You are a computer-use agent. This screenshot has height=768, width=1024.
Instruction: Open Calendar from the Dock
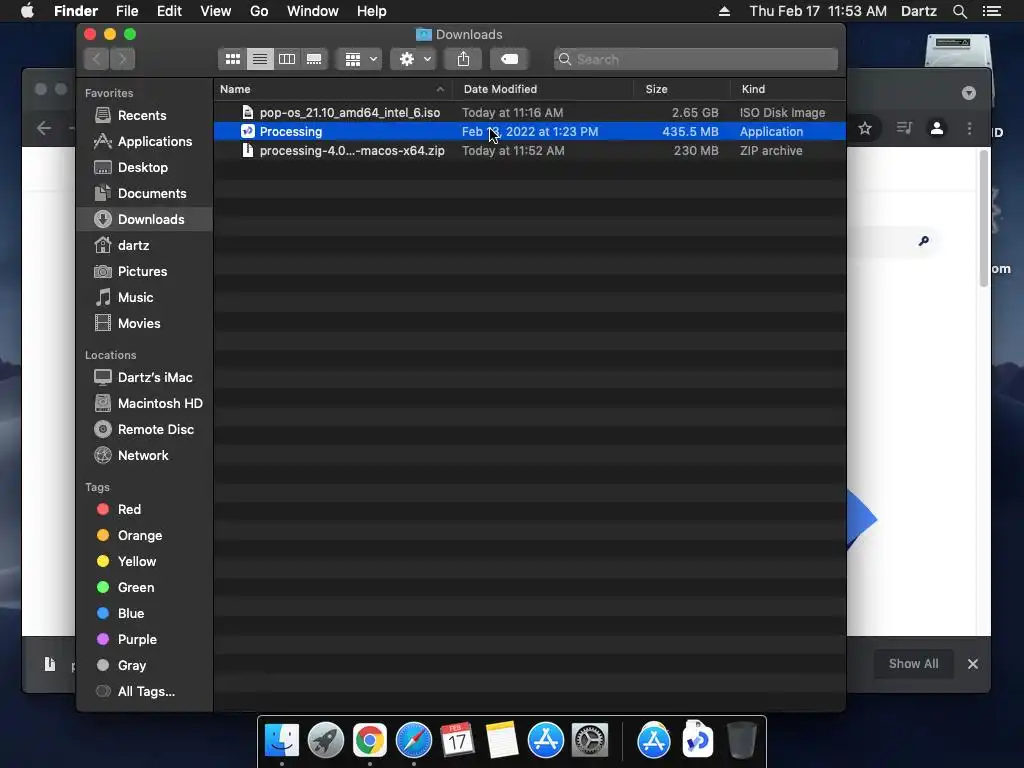tap(457, 741)
